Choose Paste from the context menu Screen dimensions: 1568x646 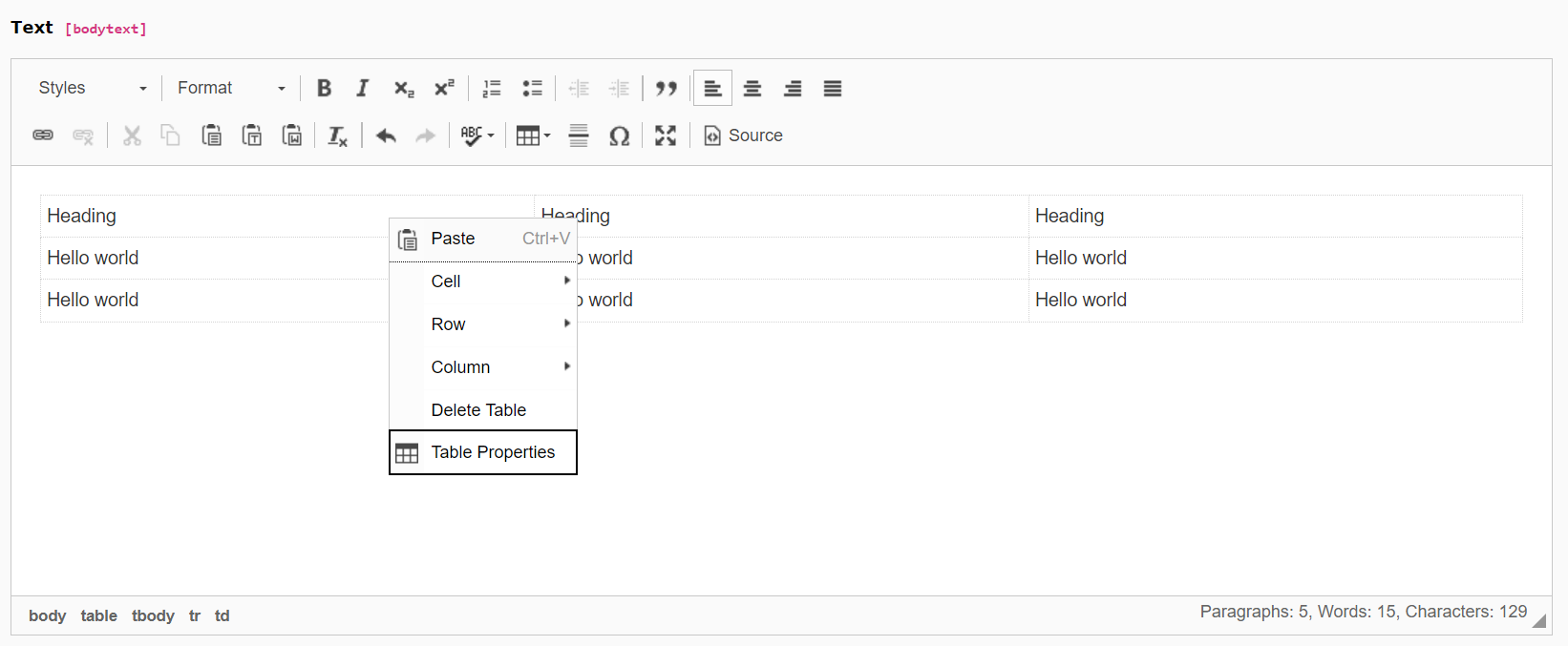coord(483,239)
